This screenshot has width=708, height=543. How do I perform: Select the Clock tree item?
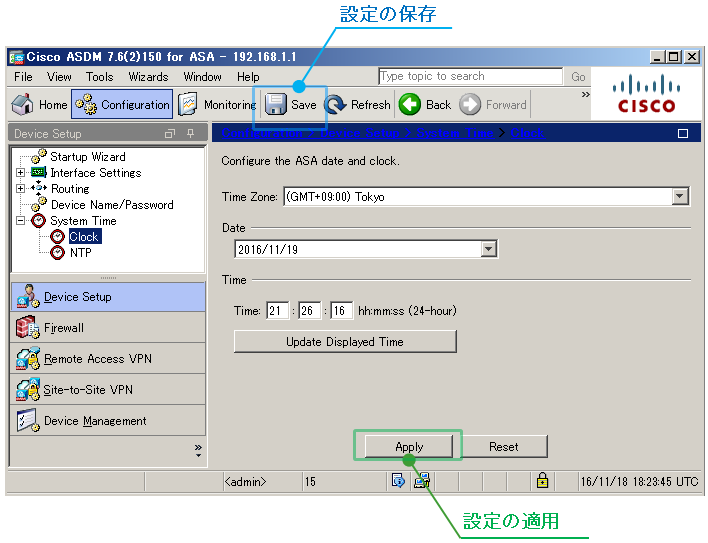[x=84, y=237]
